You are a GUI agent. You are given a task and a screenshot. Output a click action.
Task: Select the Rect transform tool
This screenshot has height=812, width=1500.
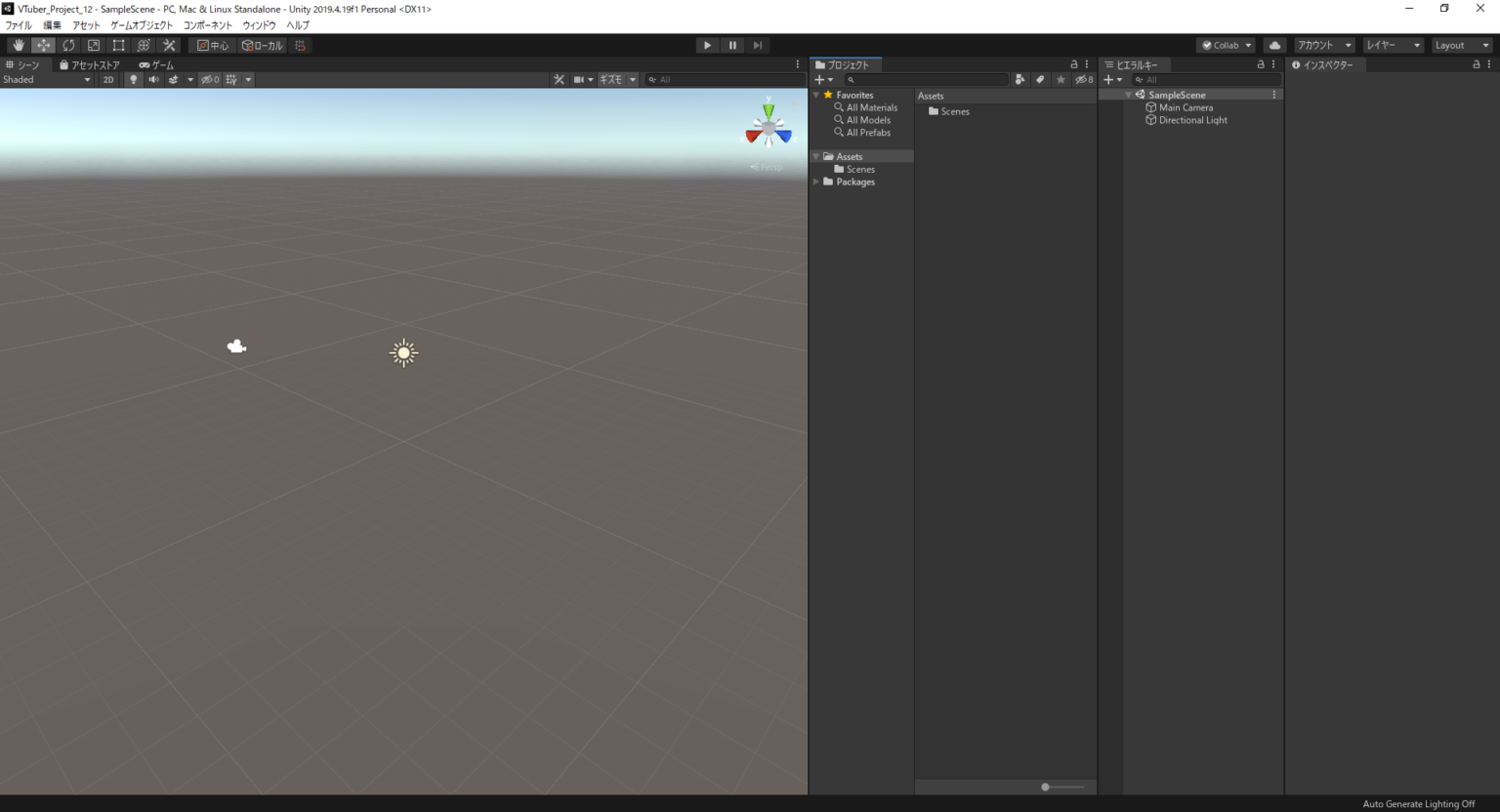pyautogui.click(x=118, y=46)
